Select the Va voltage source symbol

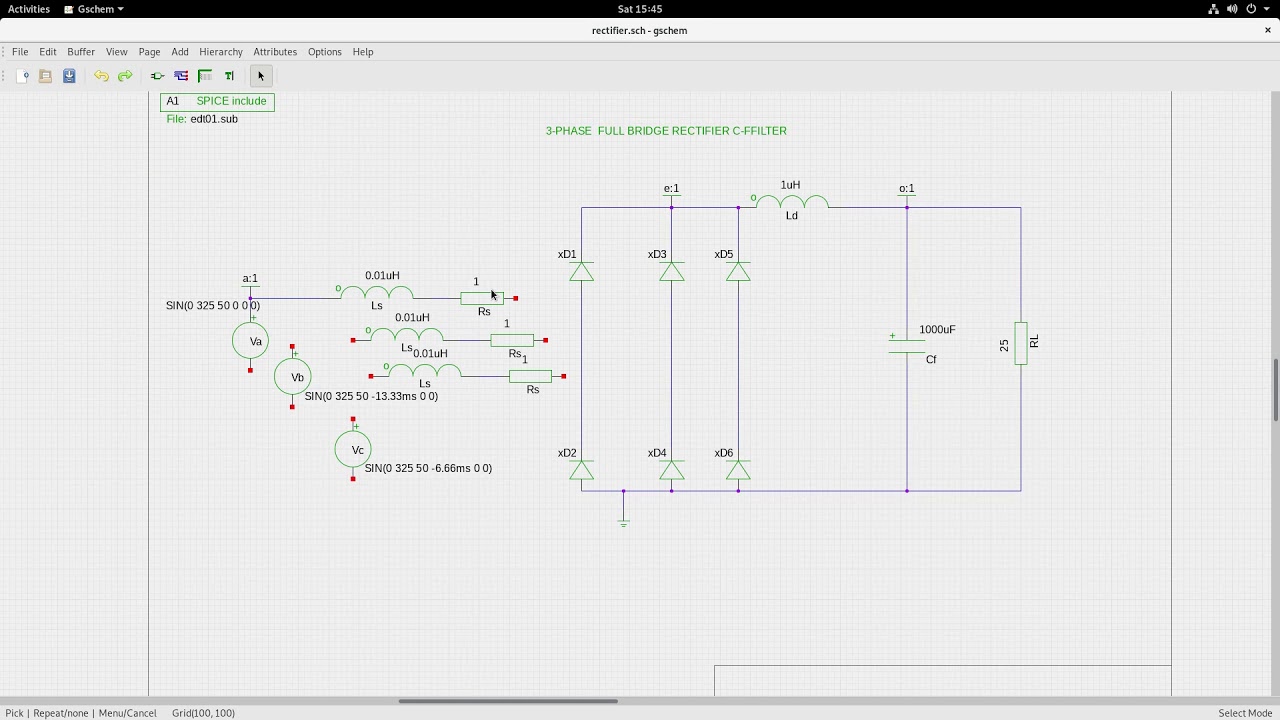pos(250,341)
